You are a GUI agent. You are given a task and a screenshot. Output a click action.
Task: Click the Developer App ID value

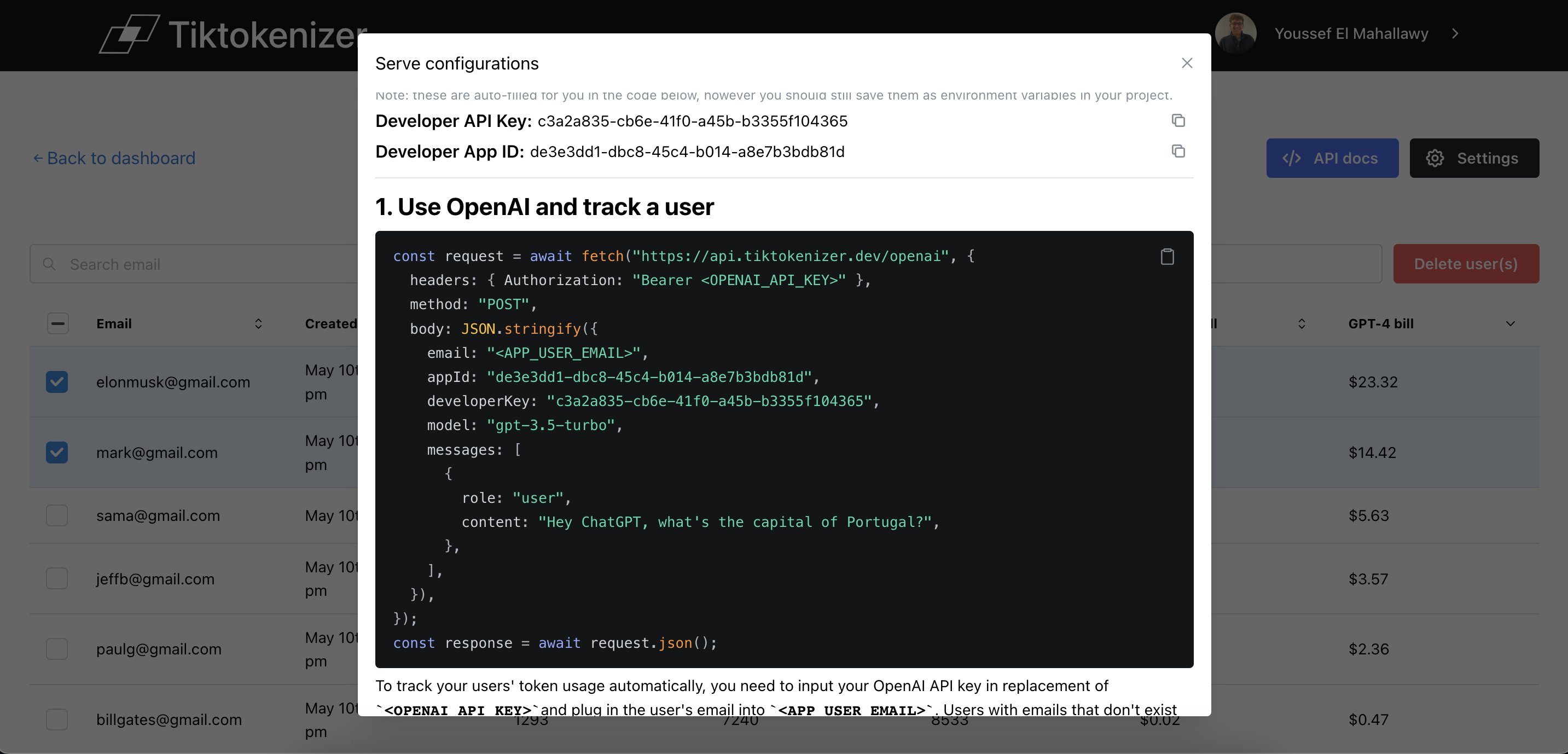(x=687, y=152)
